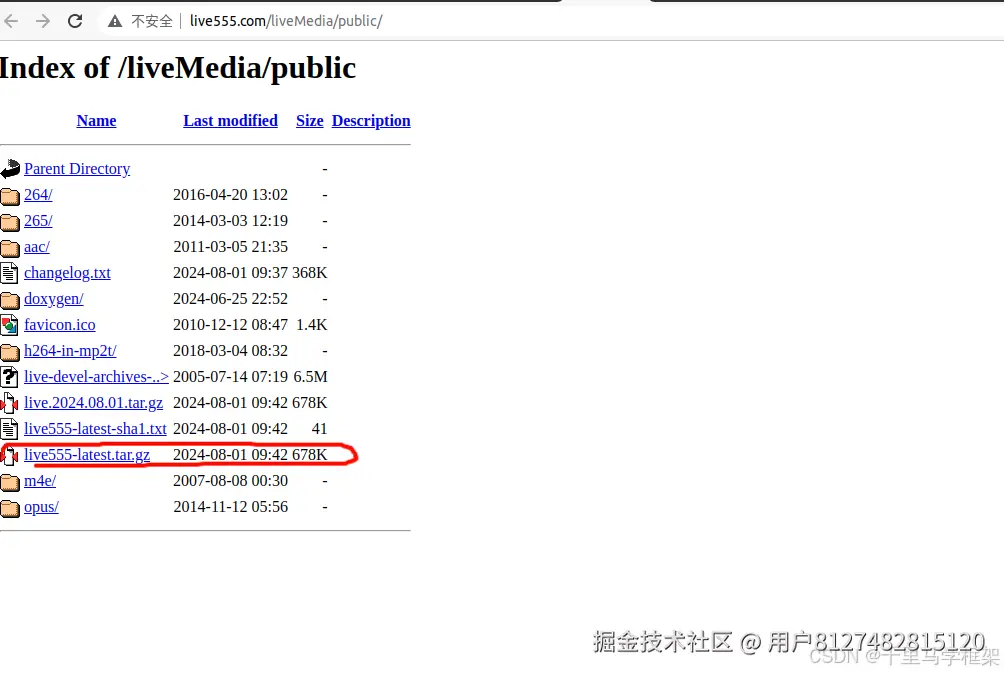
Task: Click the text icon beside live555-latest-sha1.txt
Action: (x=9, y=429)
